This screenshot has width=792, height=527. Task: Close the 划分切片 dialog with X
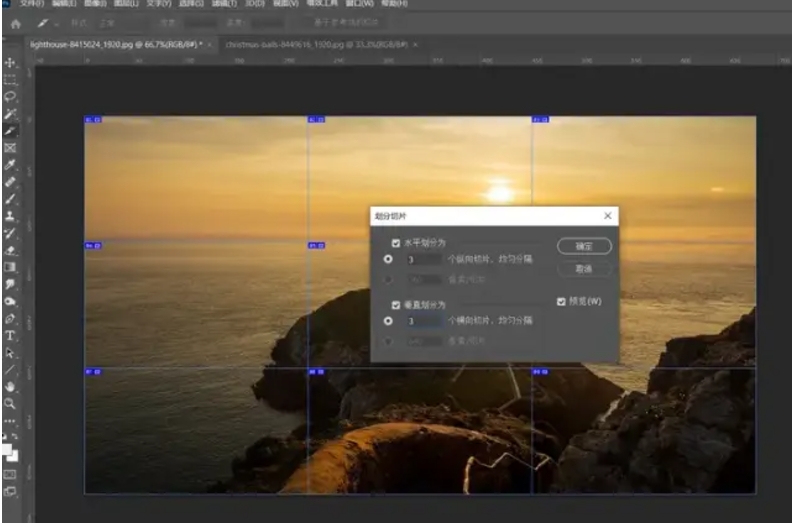[608, 216]
